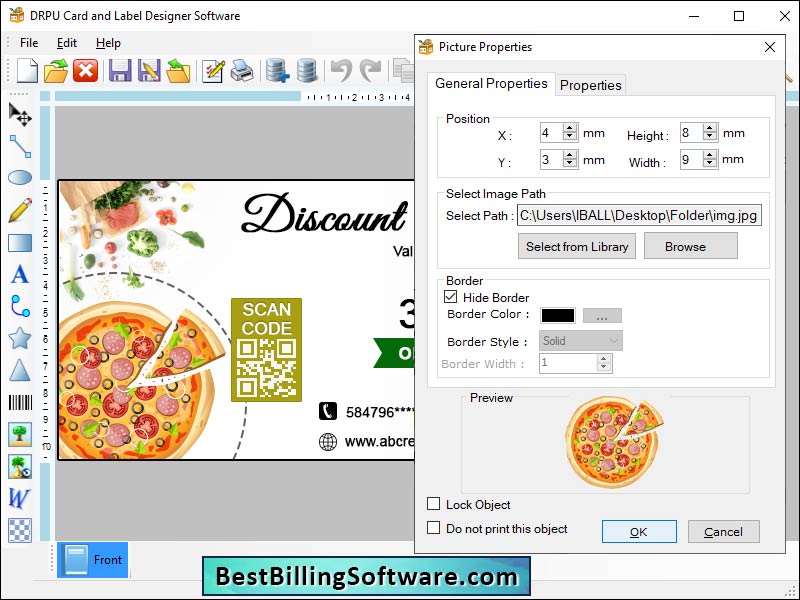The height and width of the screenshot is (600, 800).
Task: Uncheck the Hide Border checkbox
Action: [x=451, y=297]
